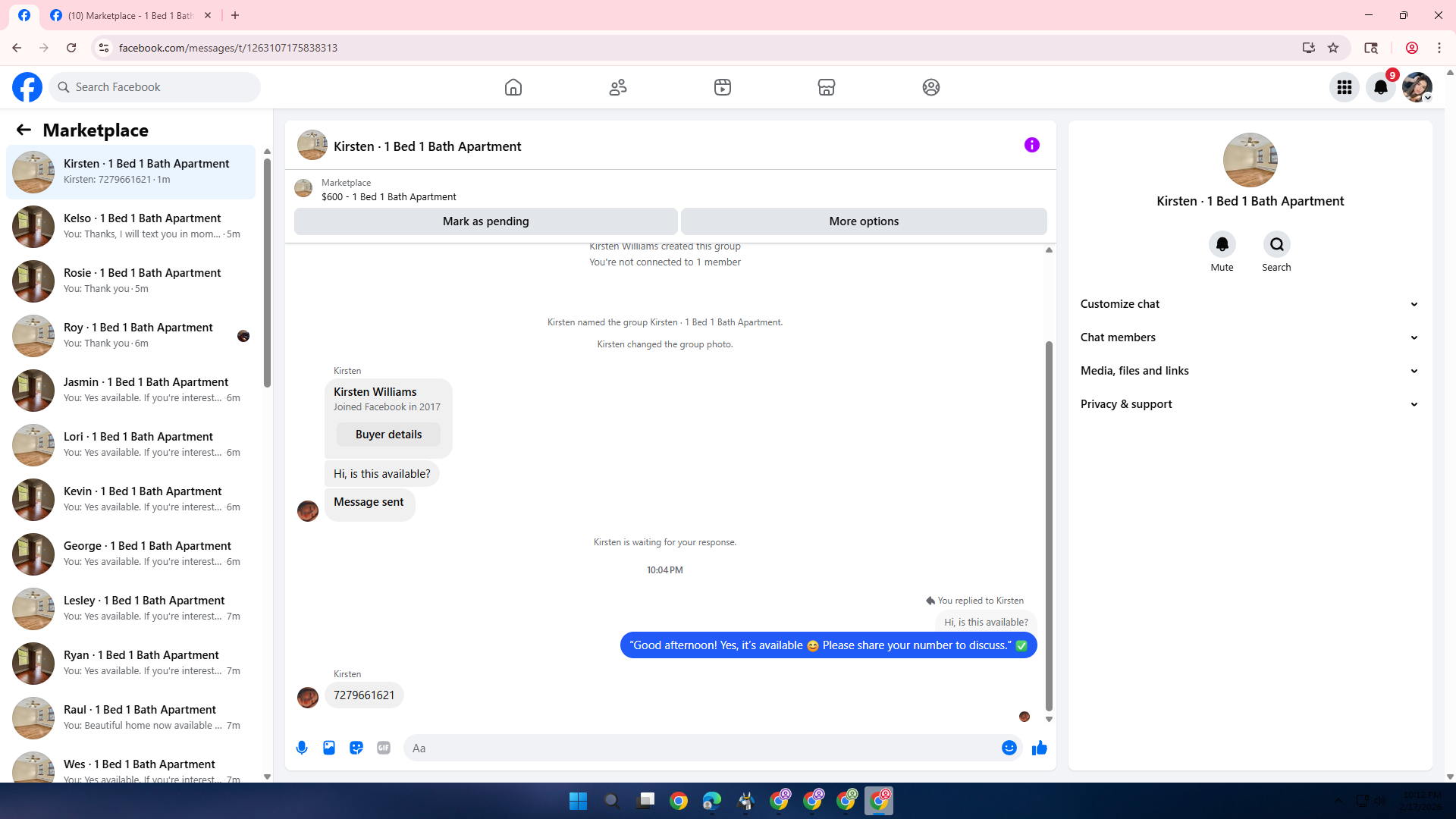
Task: Mute this conversation's notifications
Action: (x=1222, y=244)
